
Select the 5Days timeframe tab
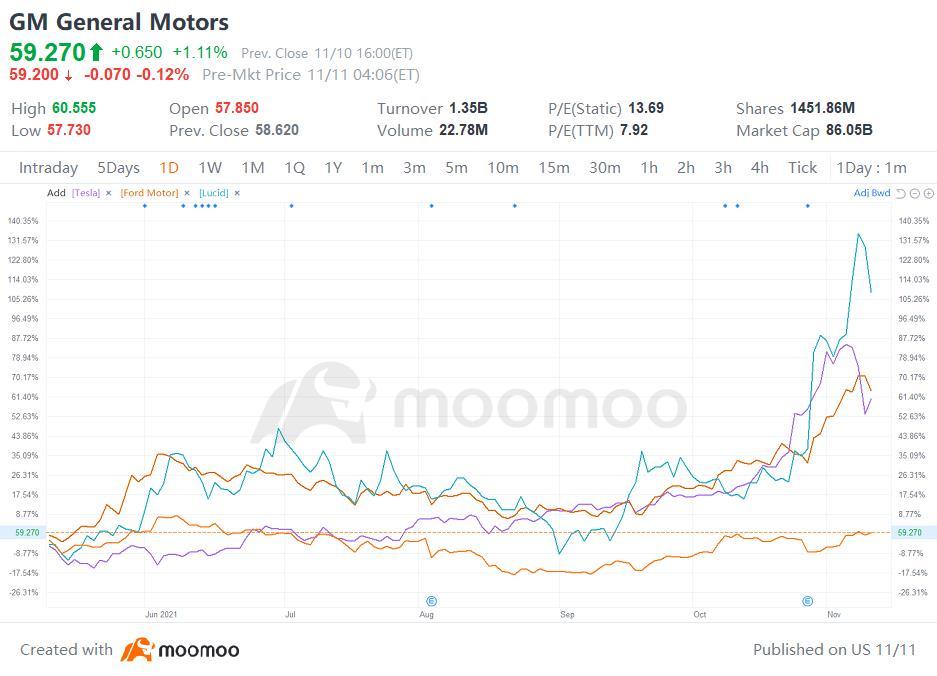pos(118,168)
